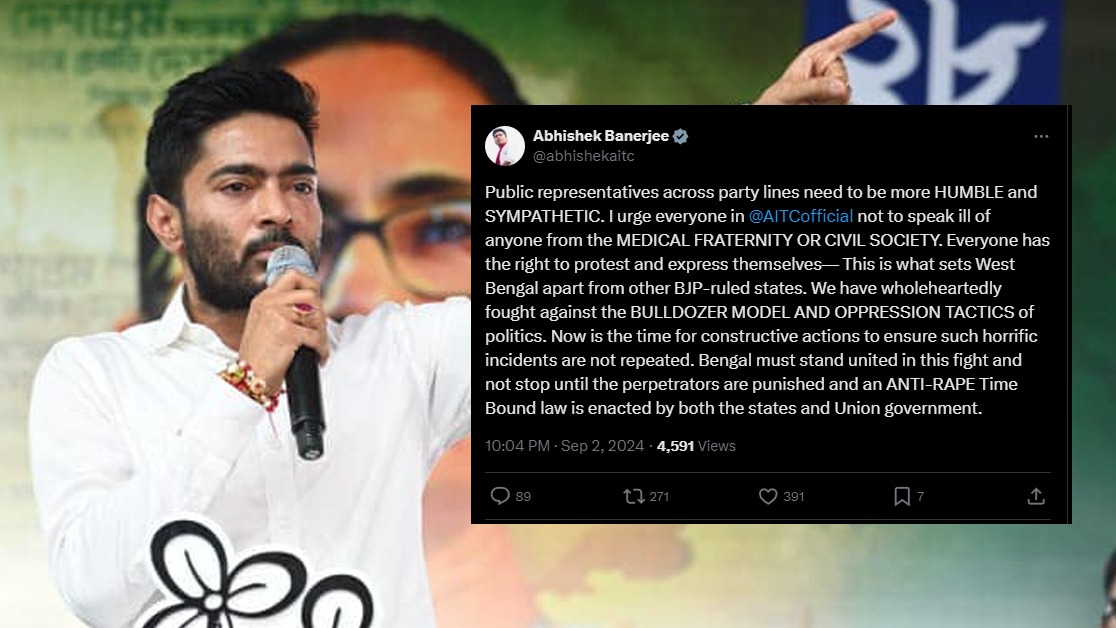Click the 10:04 PM timestamp
Screen dimensions: 1116x628
[517, 446]
